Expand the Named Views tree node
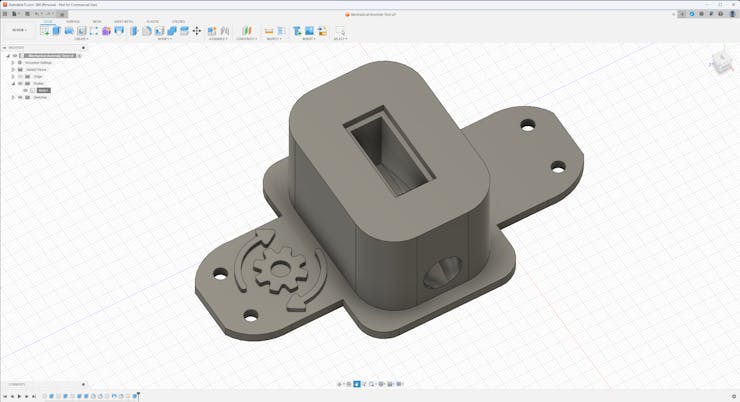 13,69
